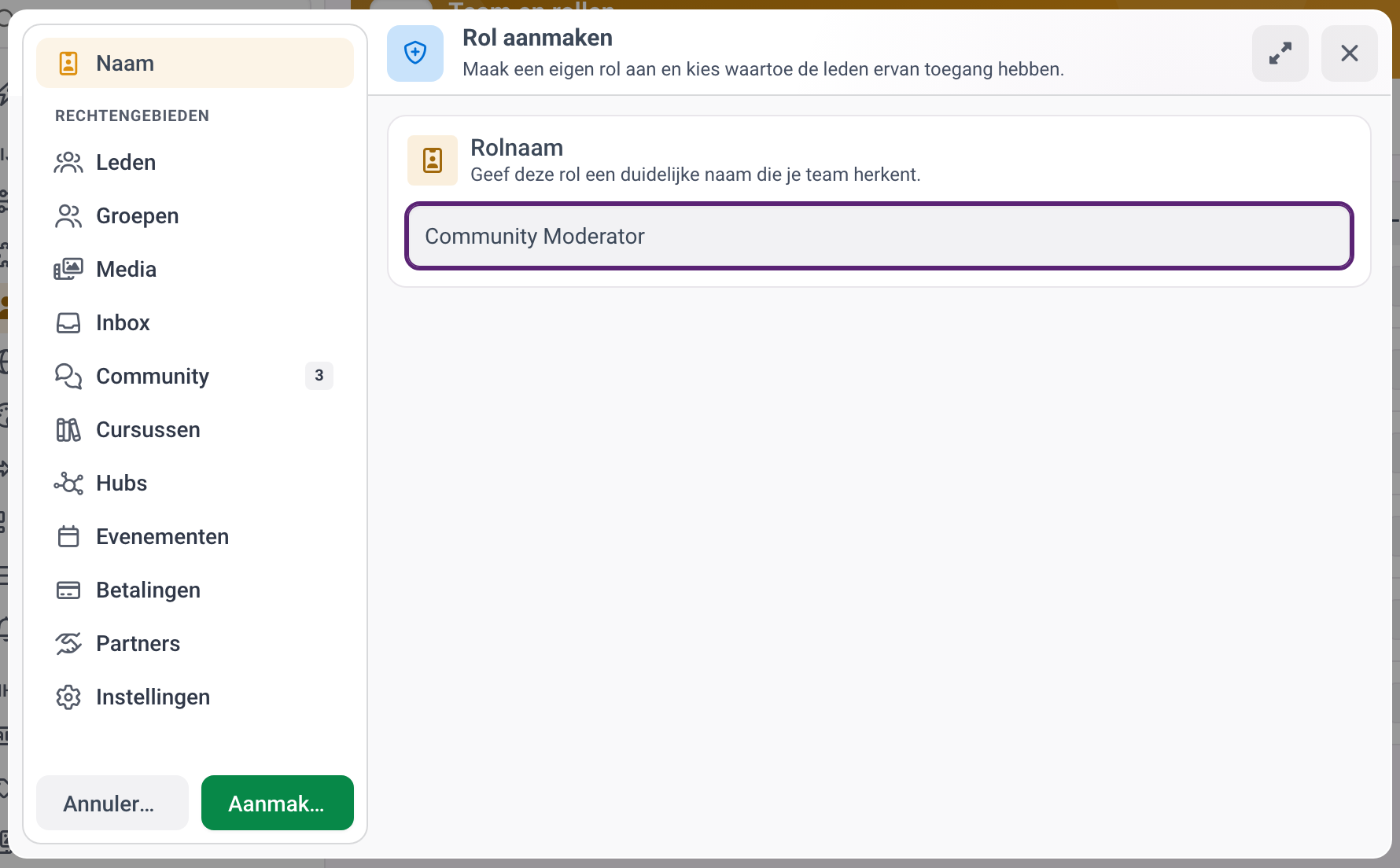Open the Groepen permissions area
The height and width of the screenshot is (868, 1400).
click(195, 215)
